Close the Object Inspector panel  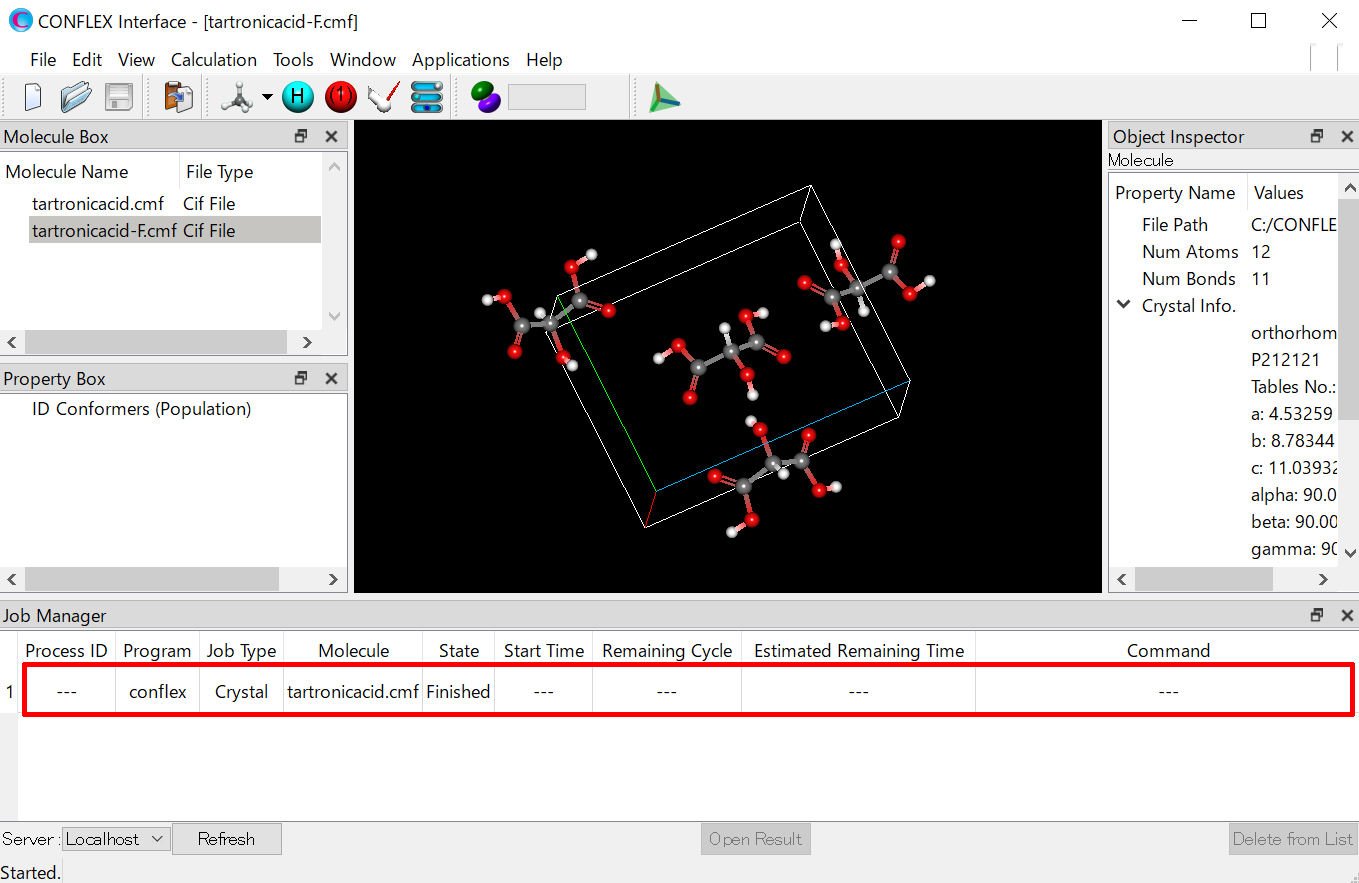tap(1347, 137)
